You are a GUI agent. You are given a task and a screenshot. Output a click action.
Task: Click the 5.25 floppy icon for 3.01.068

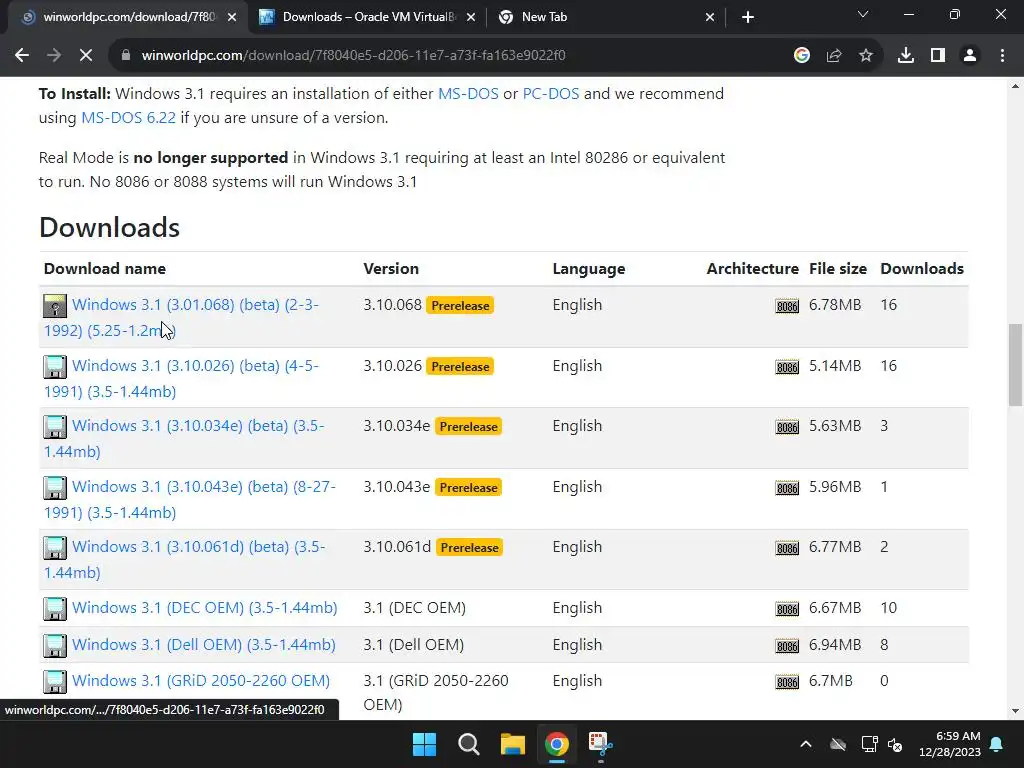tap(55, 306)
